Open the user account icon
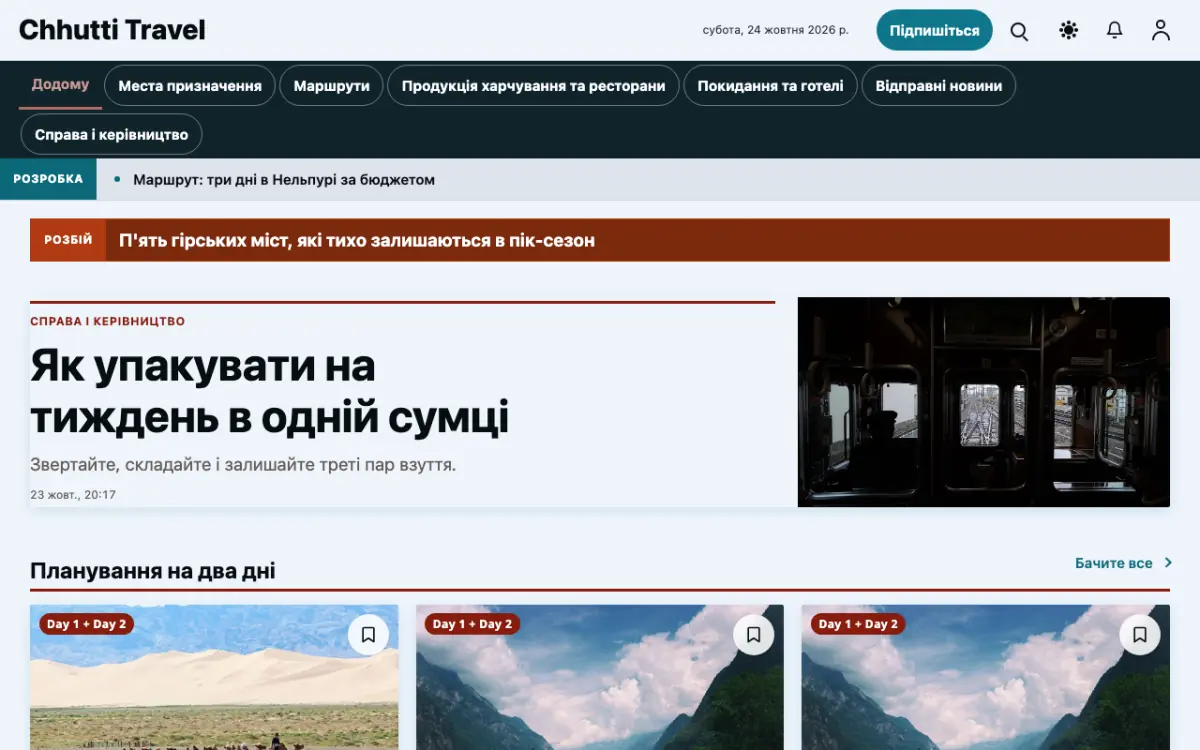The height and width of the screenshot is (750, 1200). [1161, 31]
